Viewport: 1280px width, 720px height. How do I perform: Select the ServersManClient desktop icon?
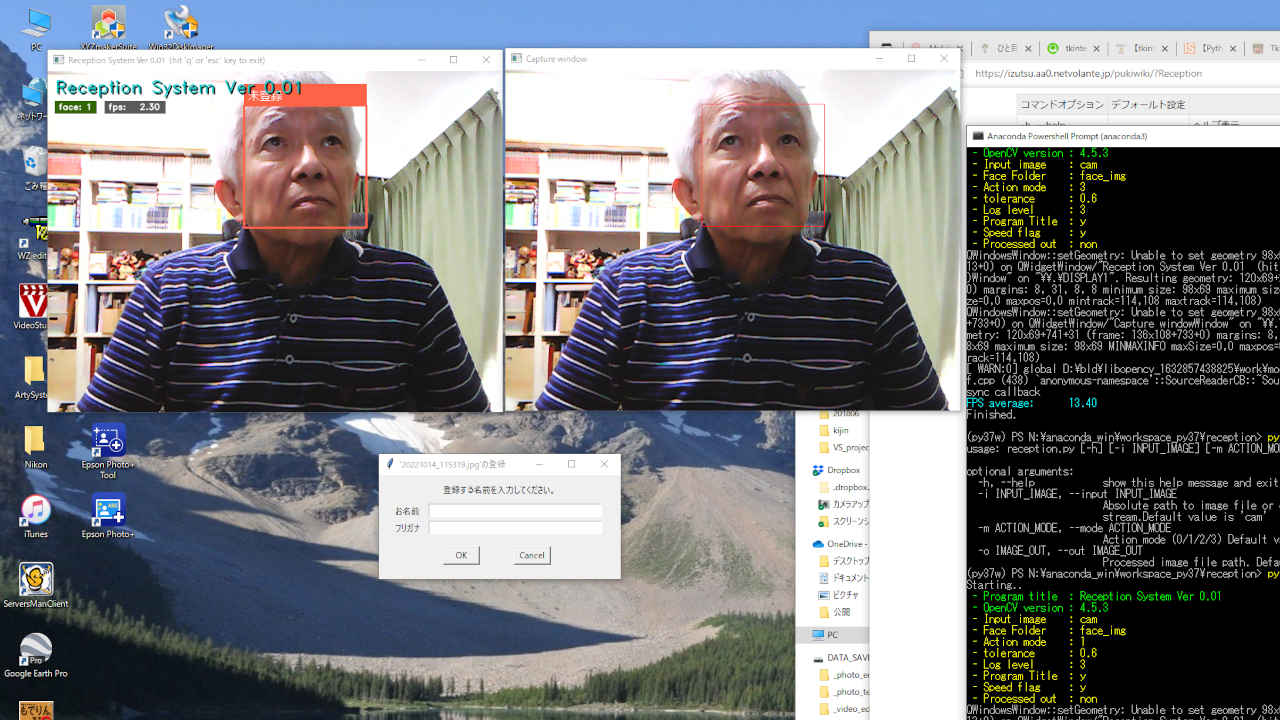tap(36, 580)
